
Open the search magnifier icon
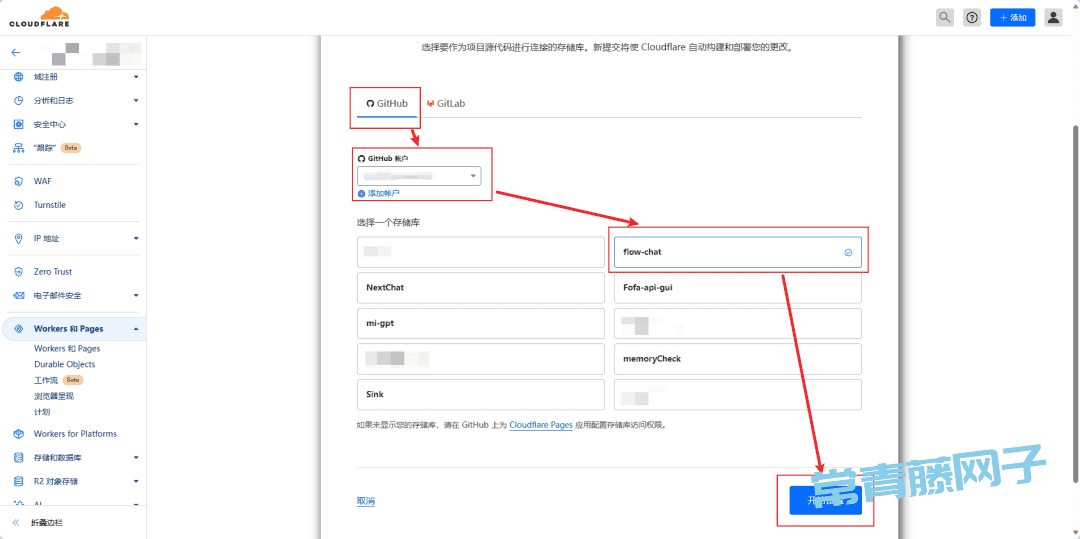pos(945,18)
